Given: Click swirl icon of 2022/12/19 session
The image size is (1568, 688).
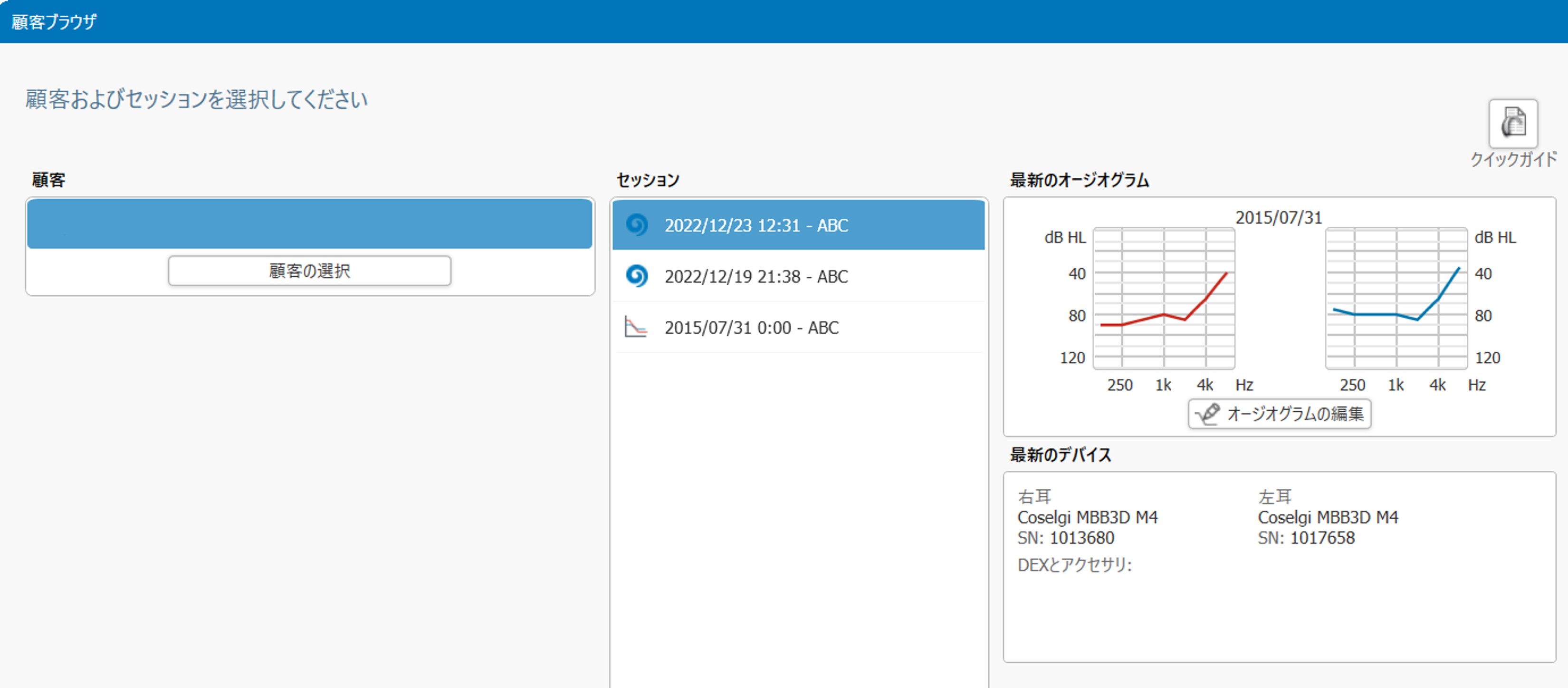Looking at the screenshot, I should point(637,276).
